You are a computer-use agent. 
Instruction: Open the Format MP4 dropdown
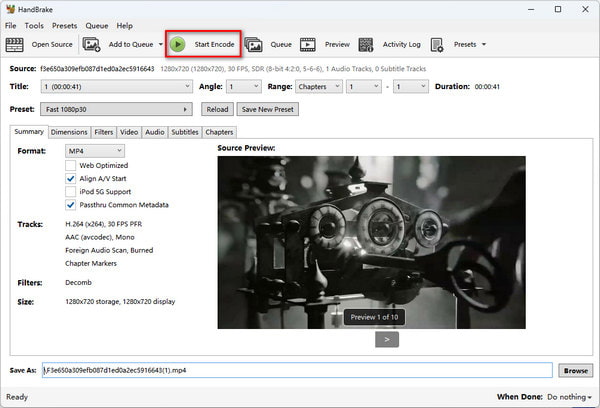pyautogui.click(x=95, y=151)
